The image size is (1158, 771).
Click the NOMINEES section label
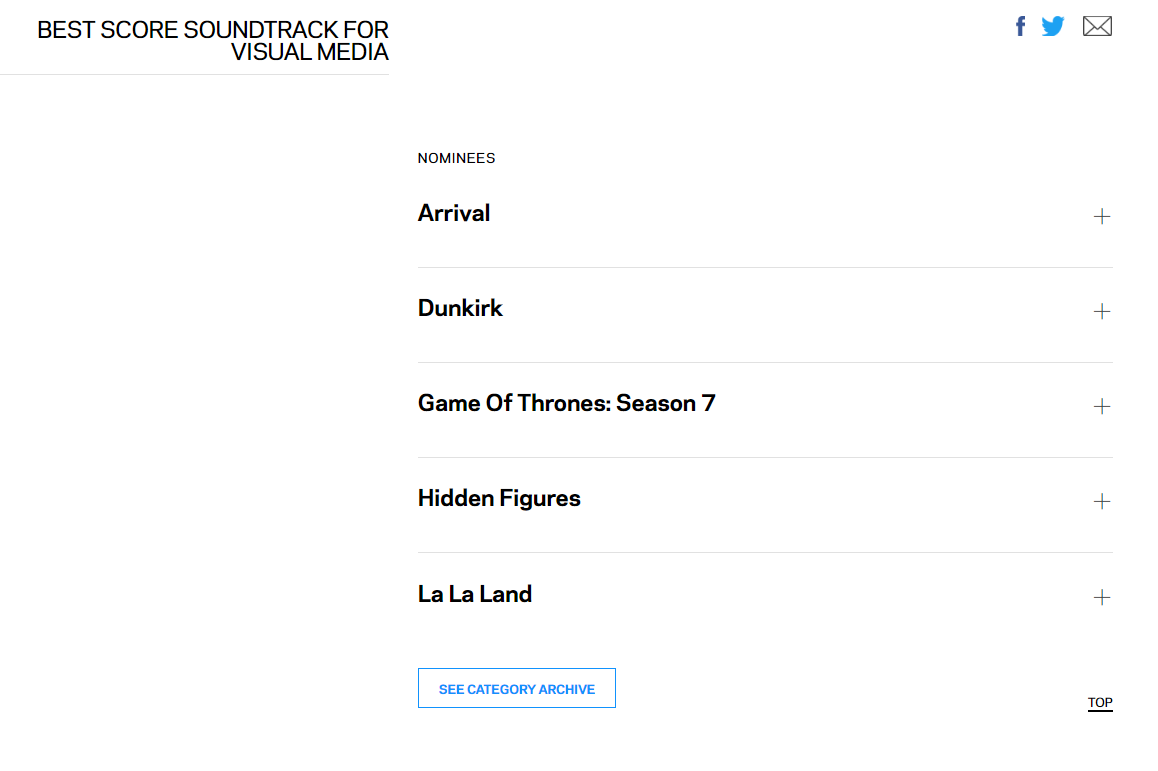click(x=456, y=158)
